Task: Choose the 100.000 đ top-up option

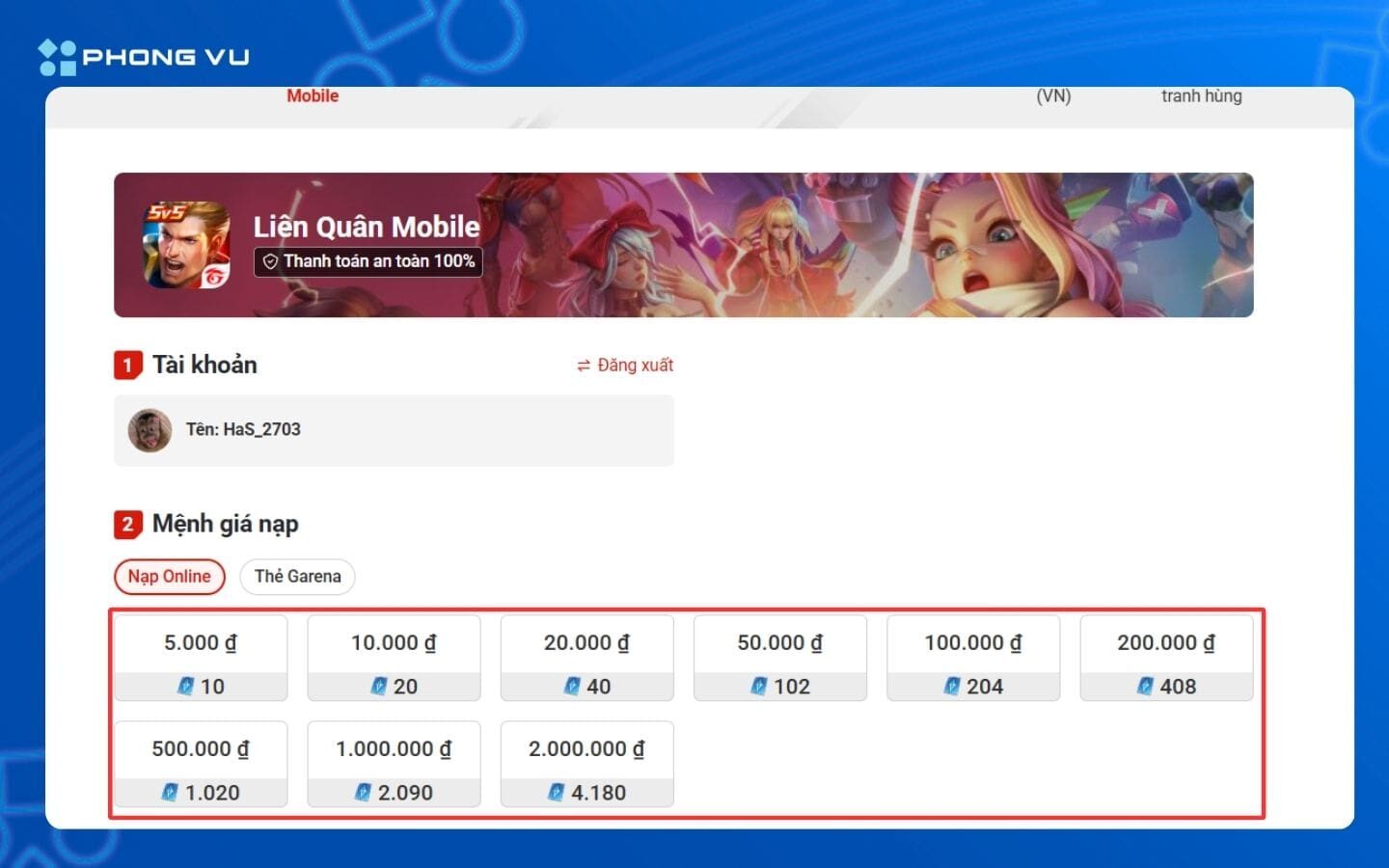Action: coord(973,658)
